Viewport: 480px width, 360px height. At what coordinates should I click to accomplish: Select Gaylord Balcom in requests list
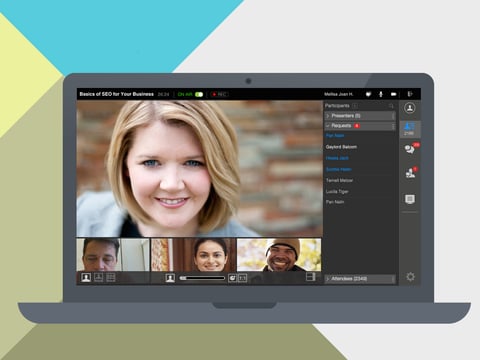(x=341, y=147)
